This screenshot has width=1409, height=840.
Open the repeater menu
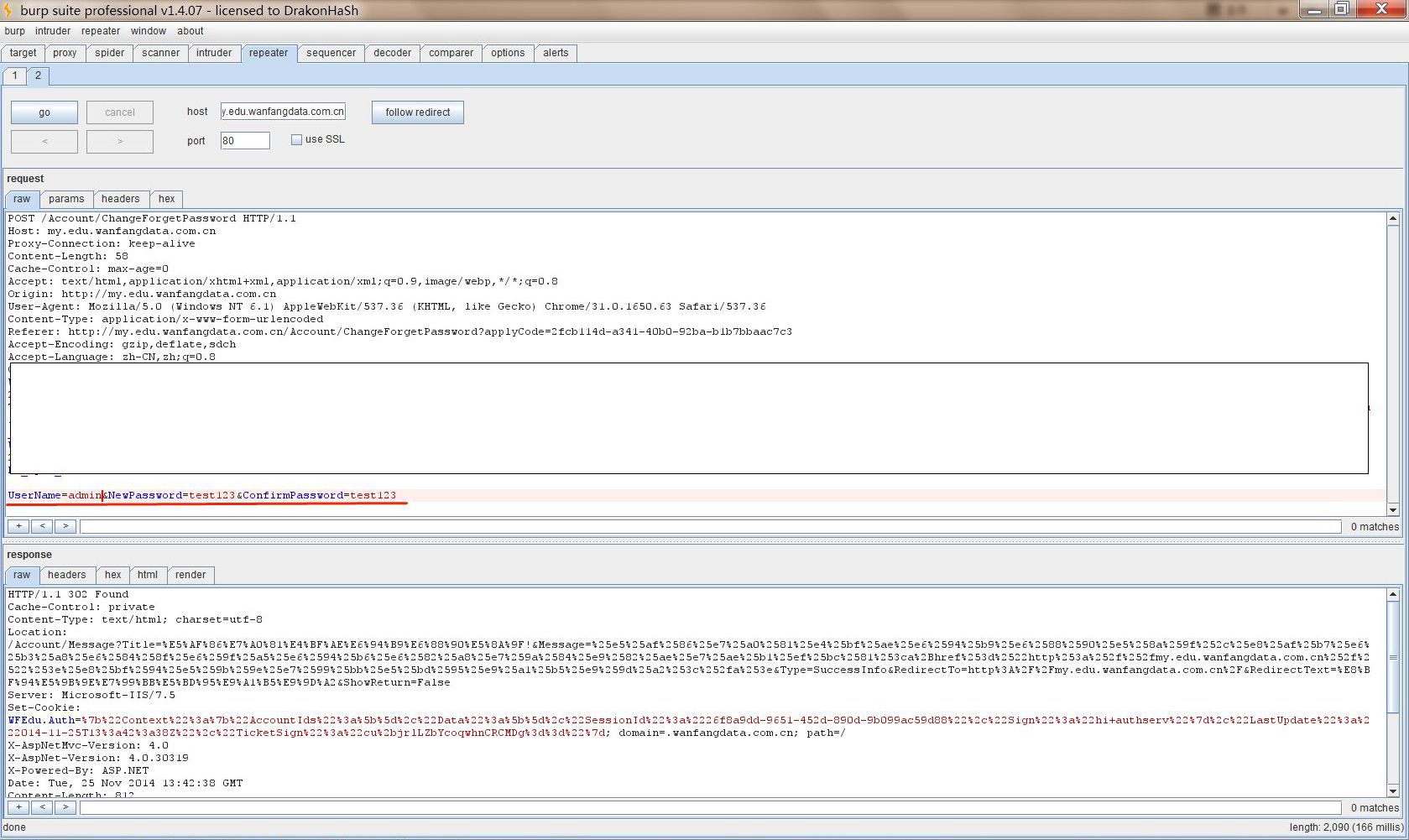(x=101, y=31)
